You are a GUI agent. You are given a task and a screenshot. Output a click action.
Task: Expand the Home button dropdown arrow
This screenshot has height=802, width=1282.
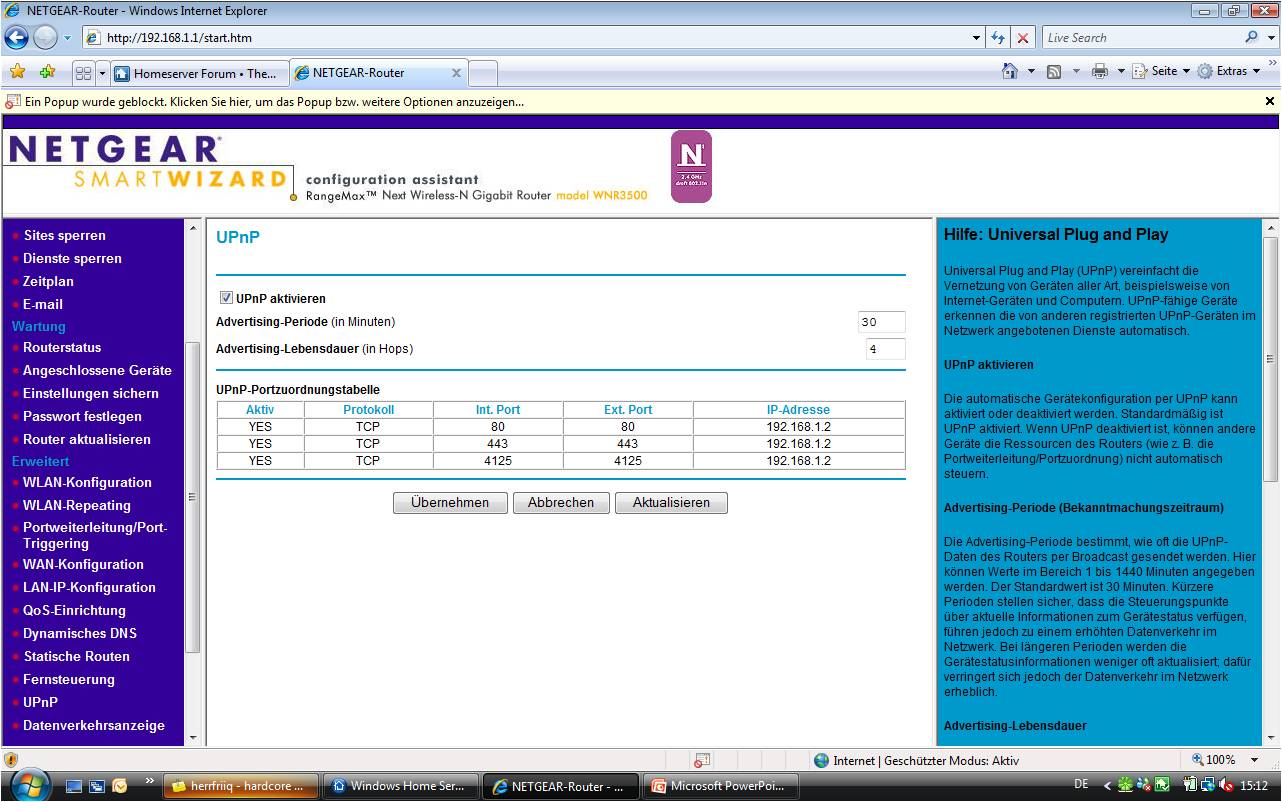pyautogui.click(x=1031, y=72)
